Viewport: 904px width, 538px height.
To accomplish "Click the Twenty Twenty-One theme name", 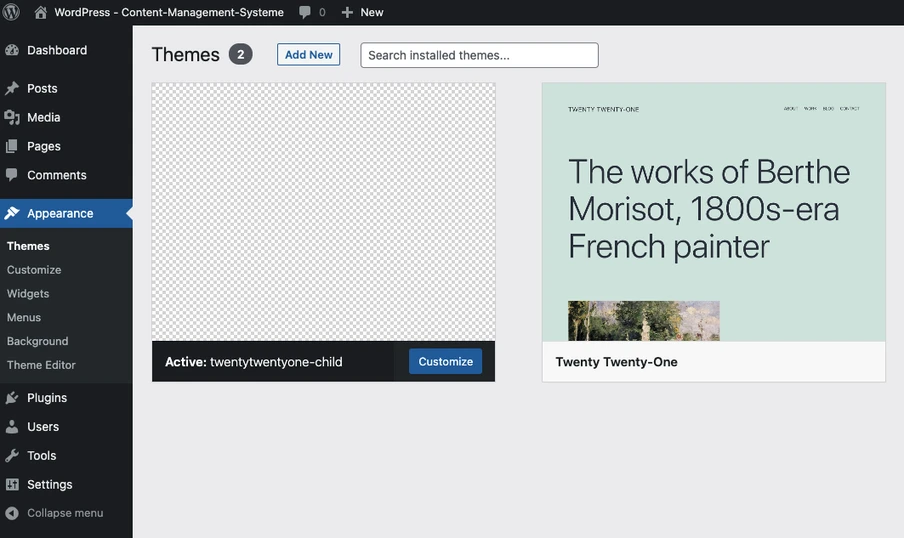I will click(x=616, y=362).
